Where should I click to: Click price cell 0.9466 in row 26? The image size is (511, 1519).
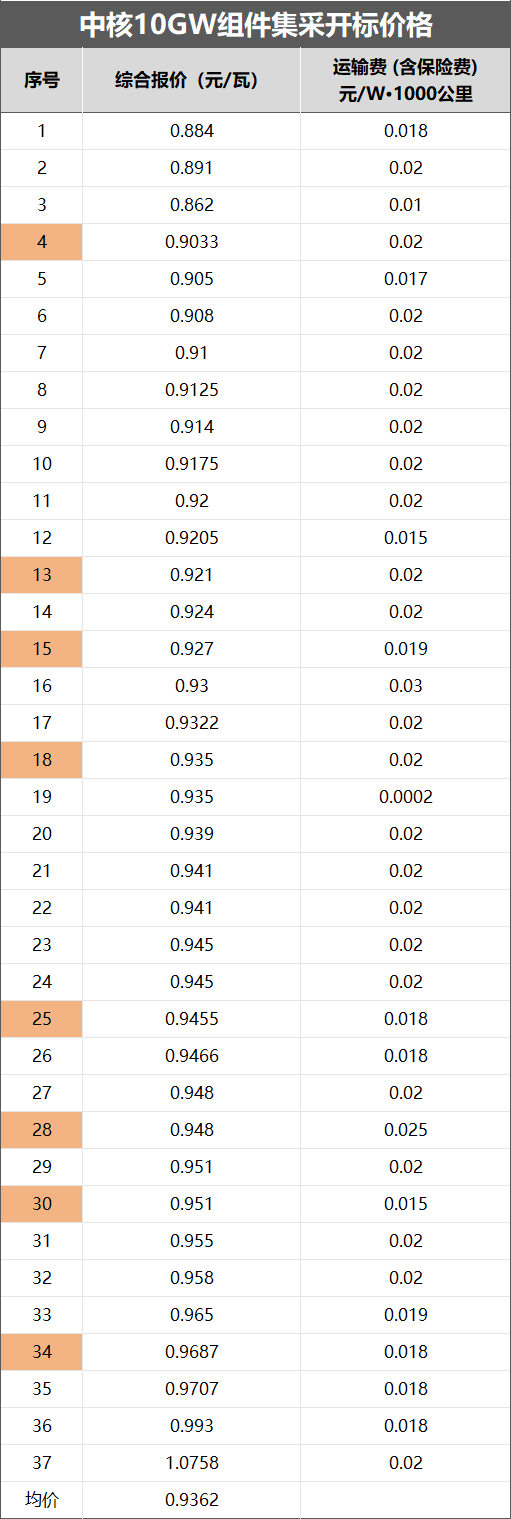192,1056
